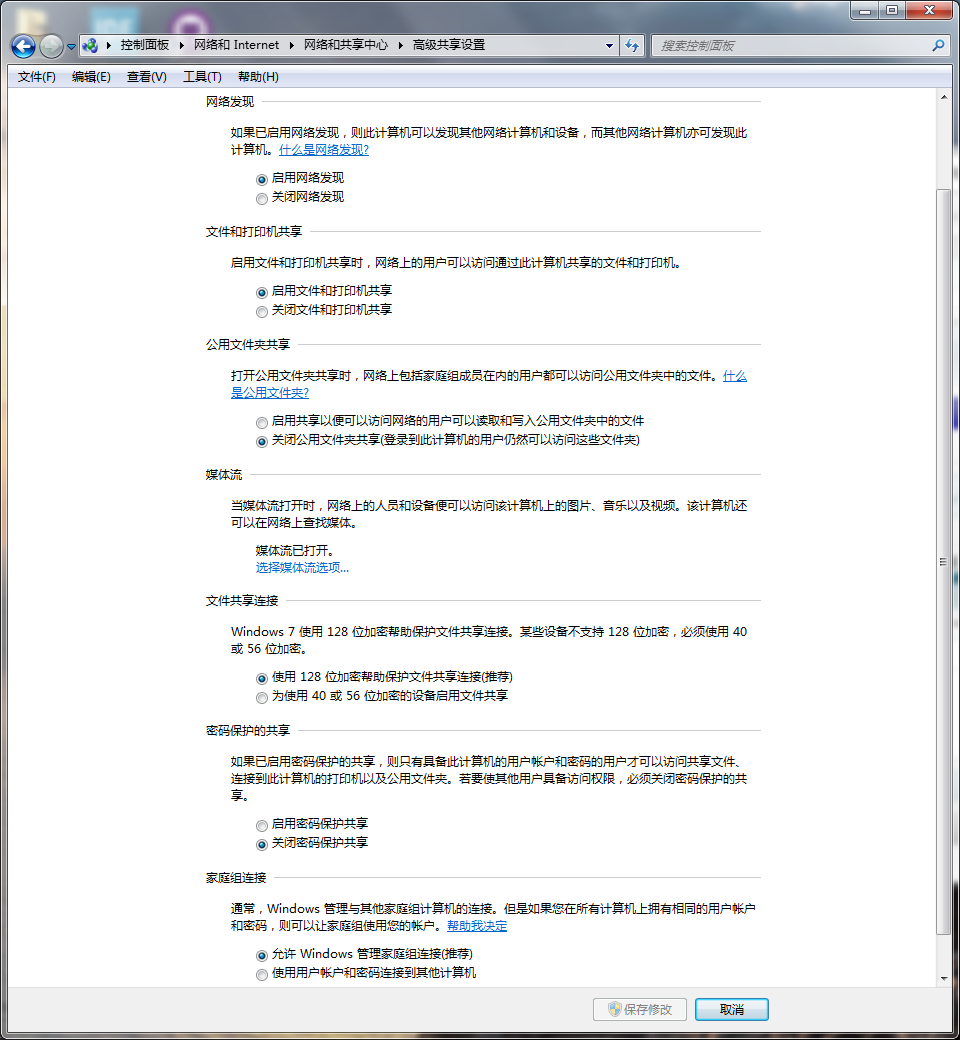Open the recent pages dropdown arrow
Image resolution: width=960 pixels, height=1040 pixels.
[x=72, y=46]
